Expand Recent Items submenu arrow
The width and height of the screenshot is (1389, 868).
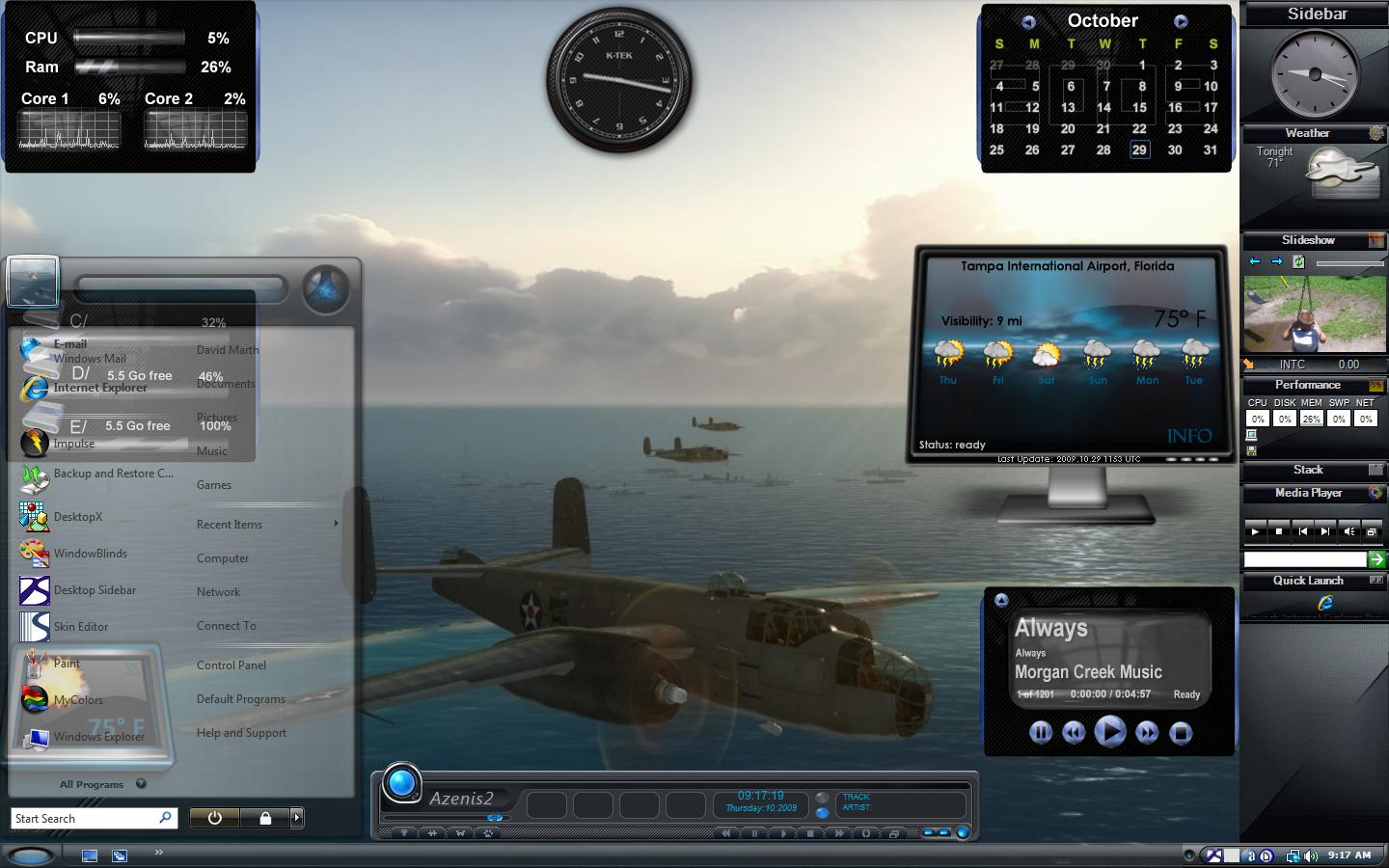tap(336, 524)
